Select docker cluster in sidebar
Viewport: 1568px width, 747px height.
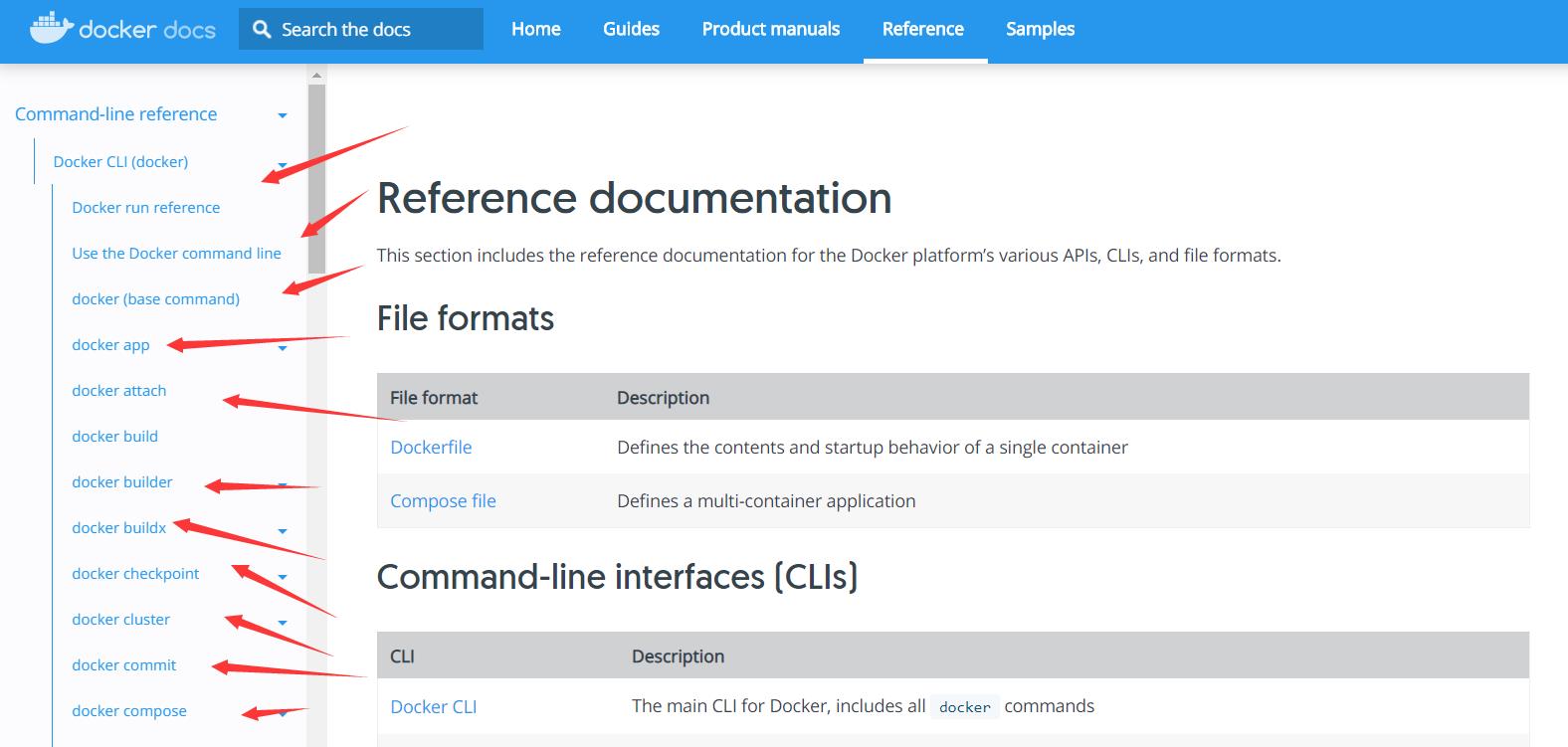[120, 619]
